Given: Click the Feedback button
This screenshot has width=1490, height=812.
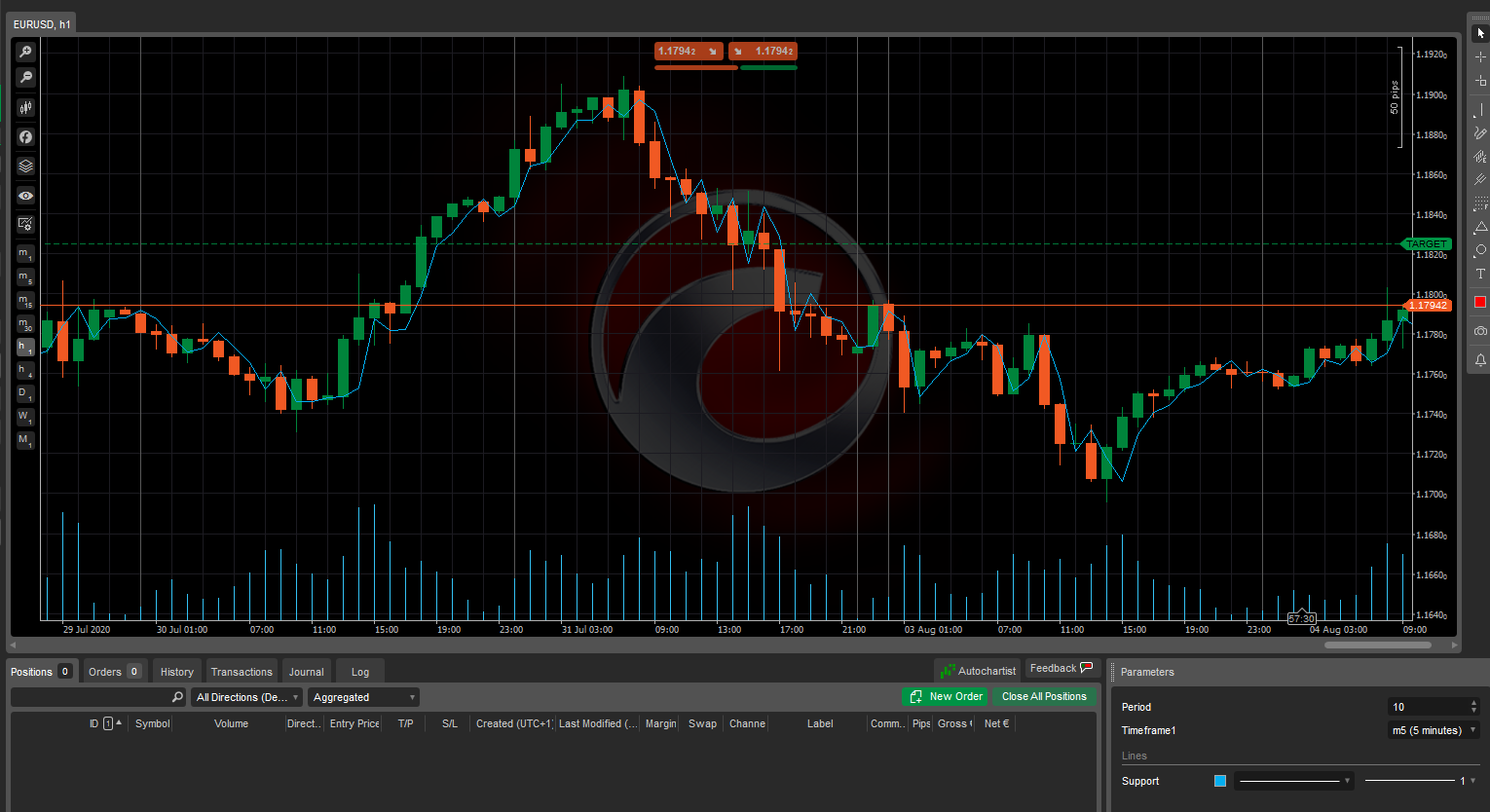Looking at the screenshot, I should (1062, 668).
